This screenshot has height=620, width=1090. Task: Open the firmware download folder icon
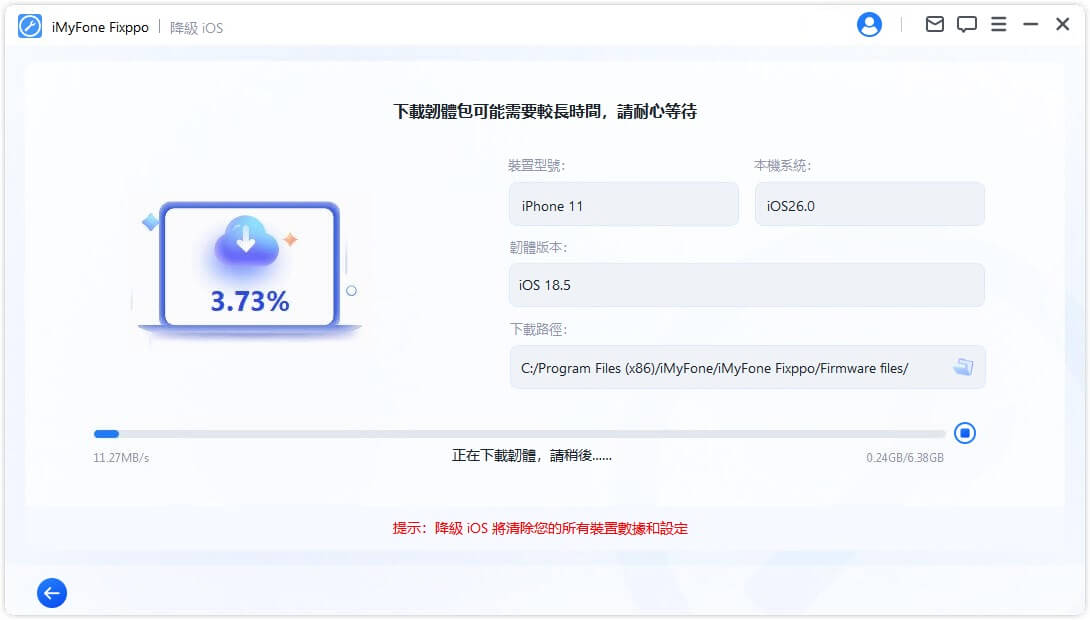[x=963, y=367]
